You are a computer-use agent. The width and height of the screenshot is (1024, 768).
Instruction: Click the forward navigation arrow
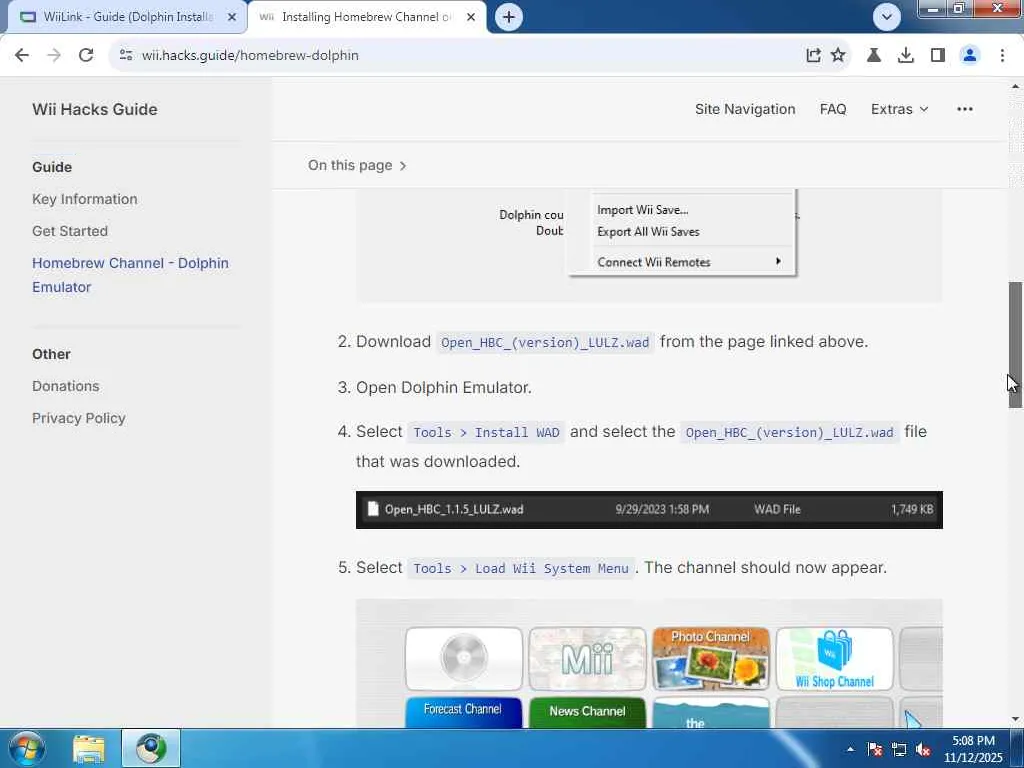54,56
